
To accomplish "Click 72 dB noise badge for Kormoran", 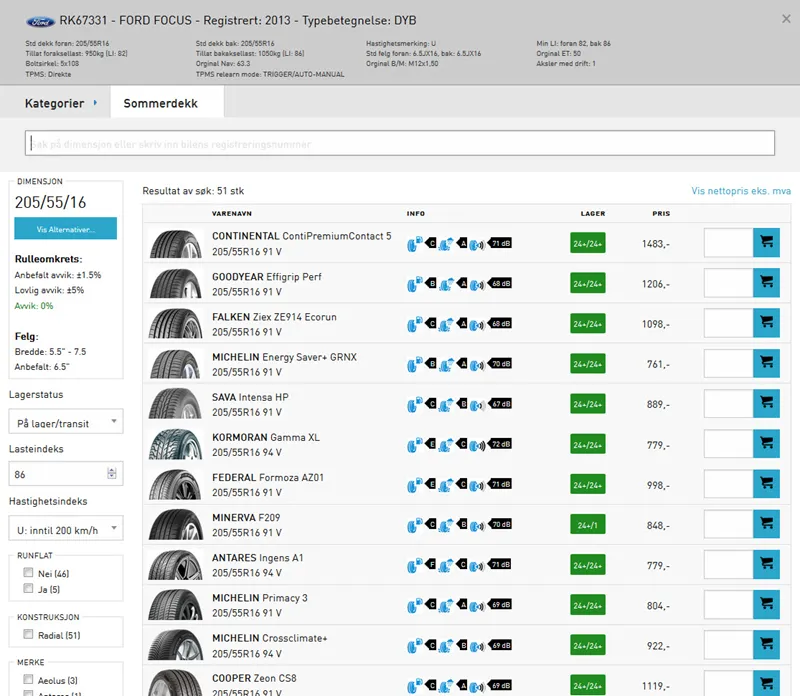I will pyautogui.click(x=500, y=444).
